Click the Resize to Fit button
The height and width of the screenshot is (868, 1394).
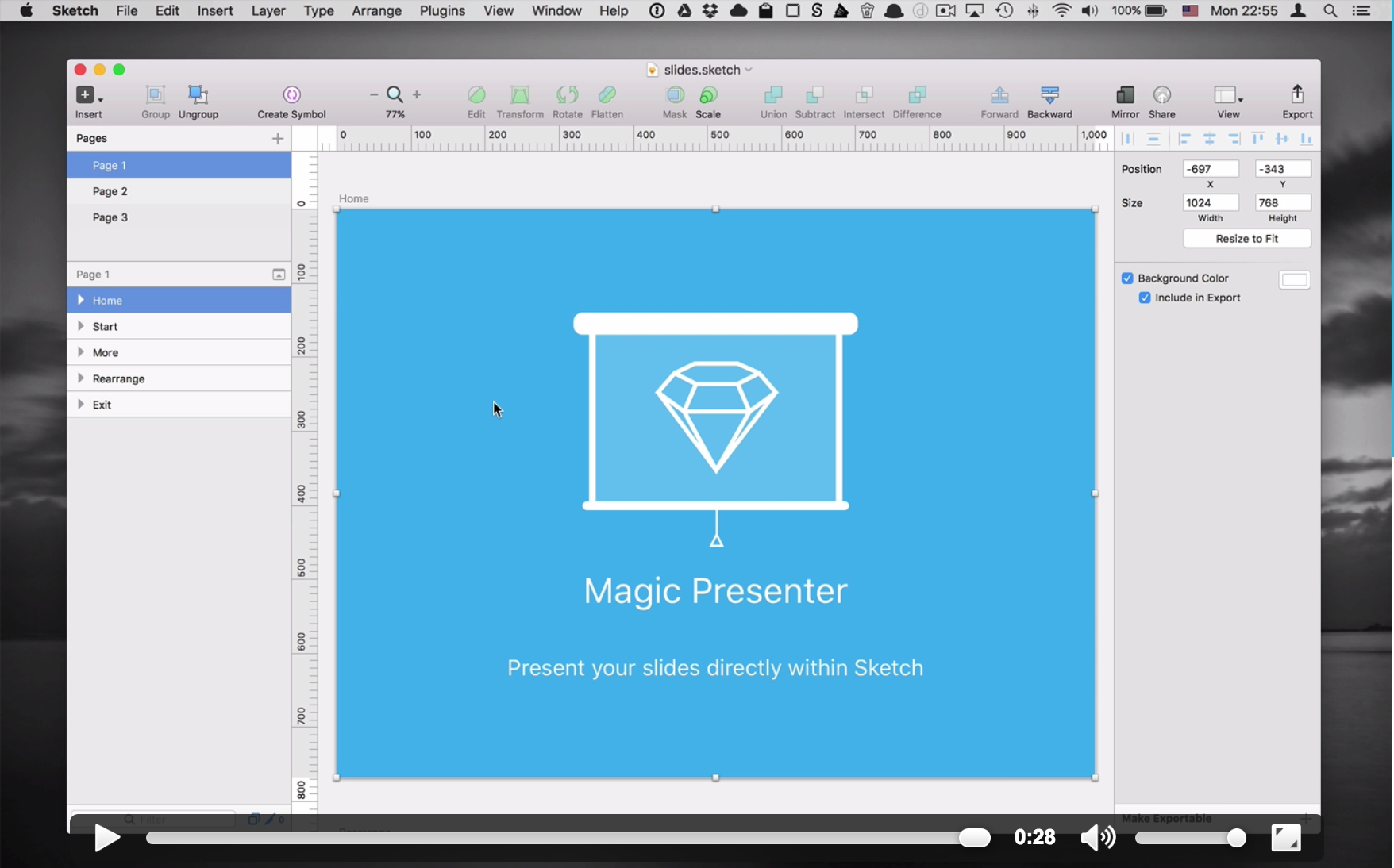[x=1246, y=239]
